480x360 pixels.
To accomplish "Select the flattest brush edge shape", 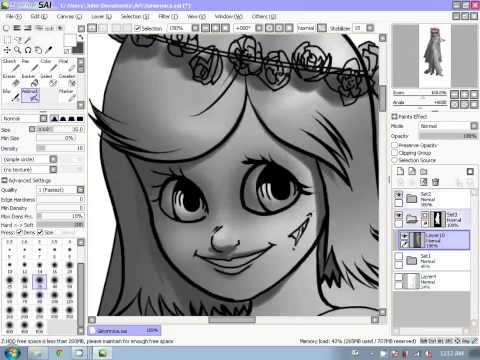I will point(80,118).
